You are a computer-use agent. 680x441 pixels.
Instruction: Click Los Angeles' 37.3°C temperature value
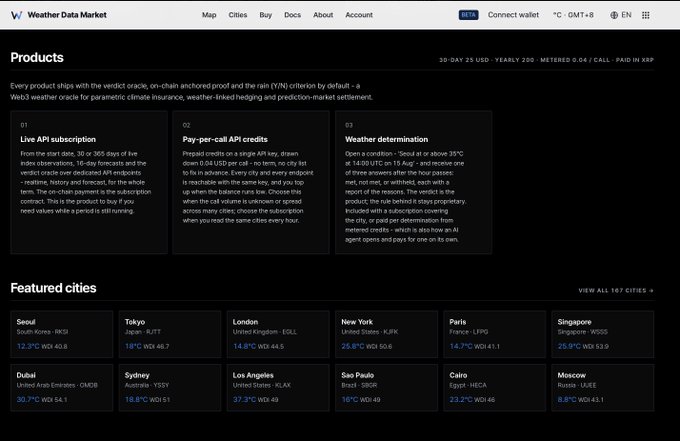244,399
